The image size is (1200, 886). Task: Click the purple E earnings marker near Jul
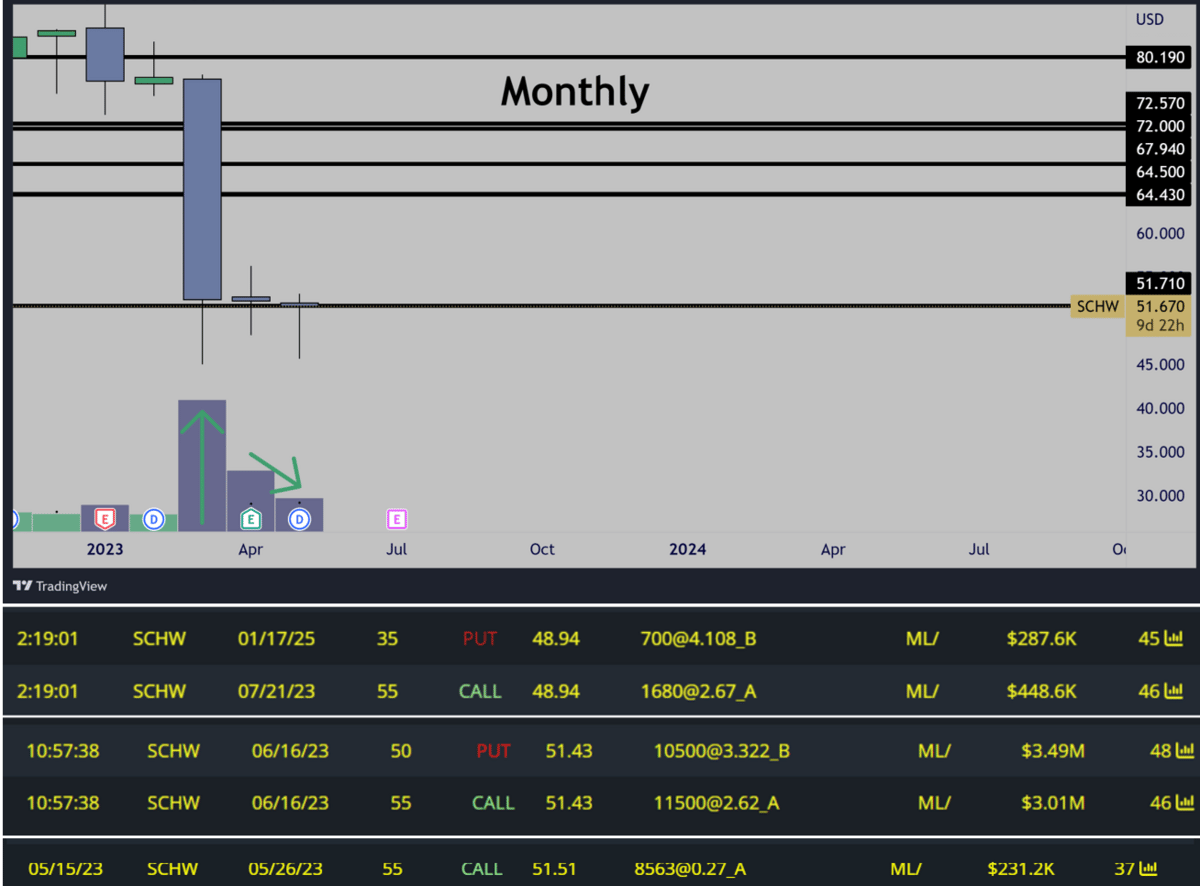pos(397,519)
